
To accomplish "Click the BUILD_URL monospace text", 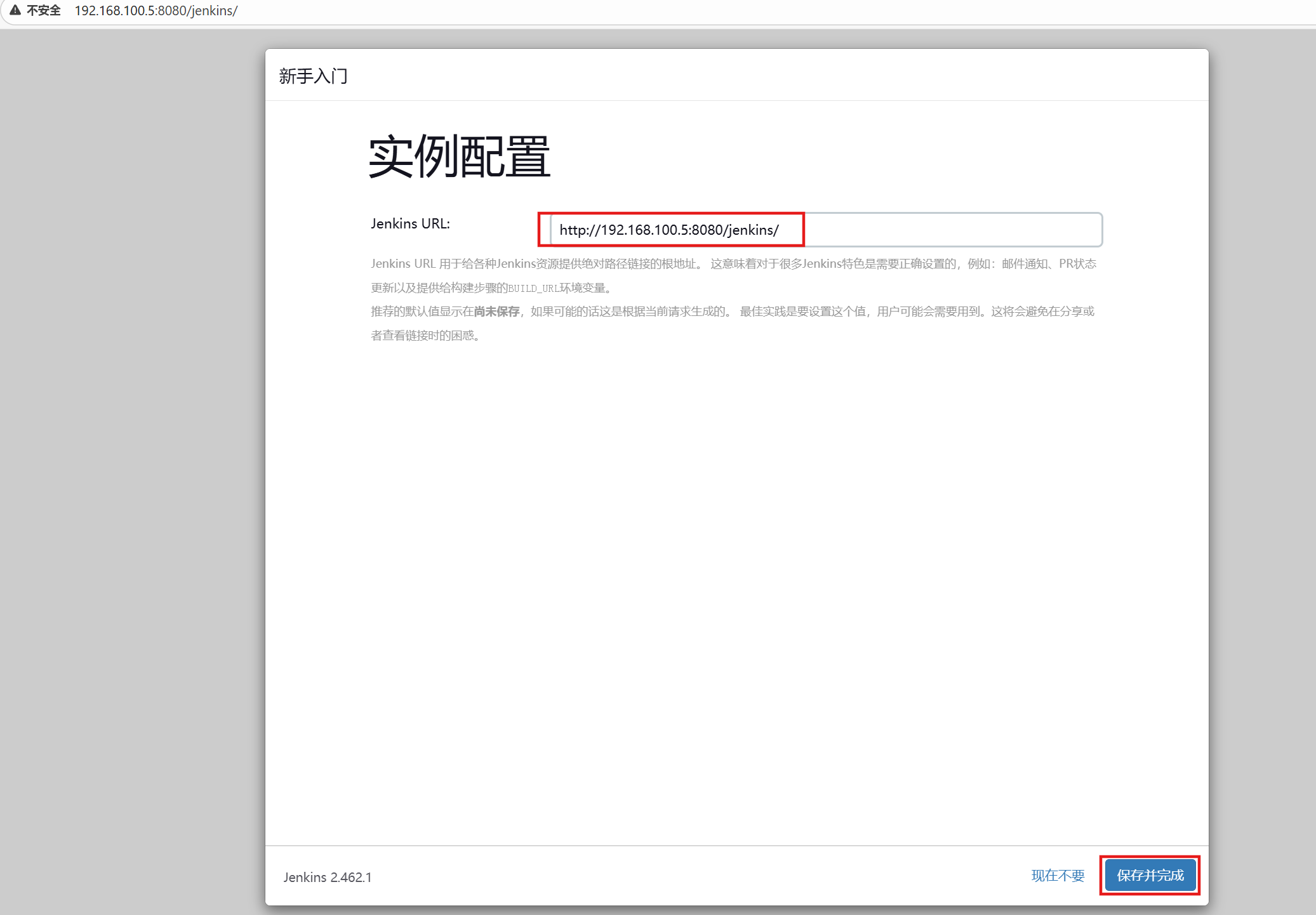I will [533, 288].
